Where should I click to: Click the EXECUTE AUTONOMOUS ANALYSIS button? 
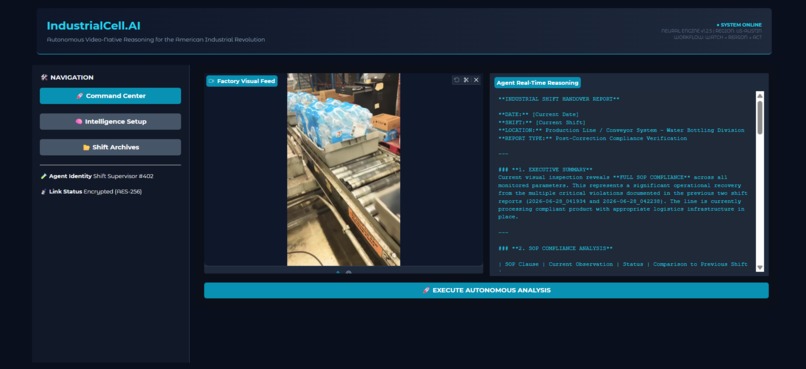[486, 290]
